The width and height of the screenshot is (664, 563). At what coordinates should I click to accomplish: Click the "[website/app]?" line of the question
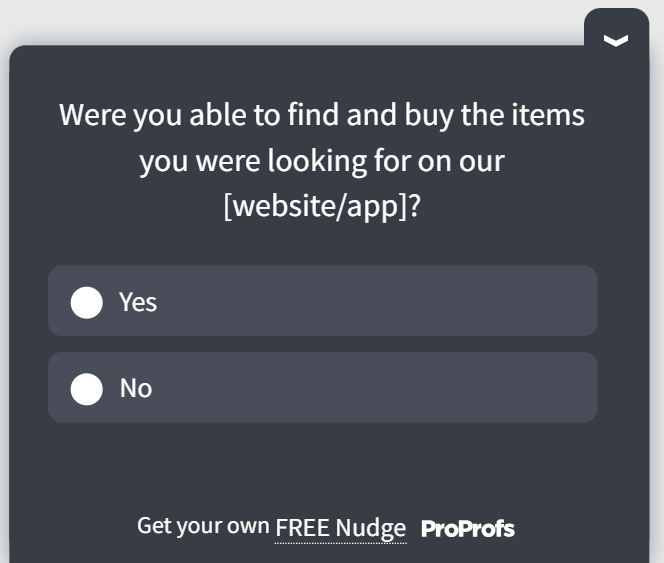click(322, 207)
